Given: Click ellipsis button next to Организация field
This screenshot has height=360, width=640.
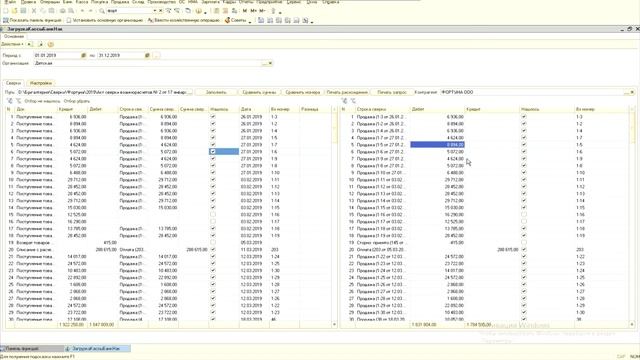Looking at the screenshot, I should (x=264, y=63).
